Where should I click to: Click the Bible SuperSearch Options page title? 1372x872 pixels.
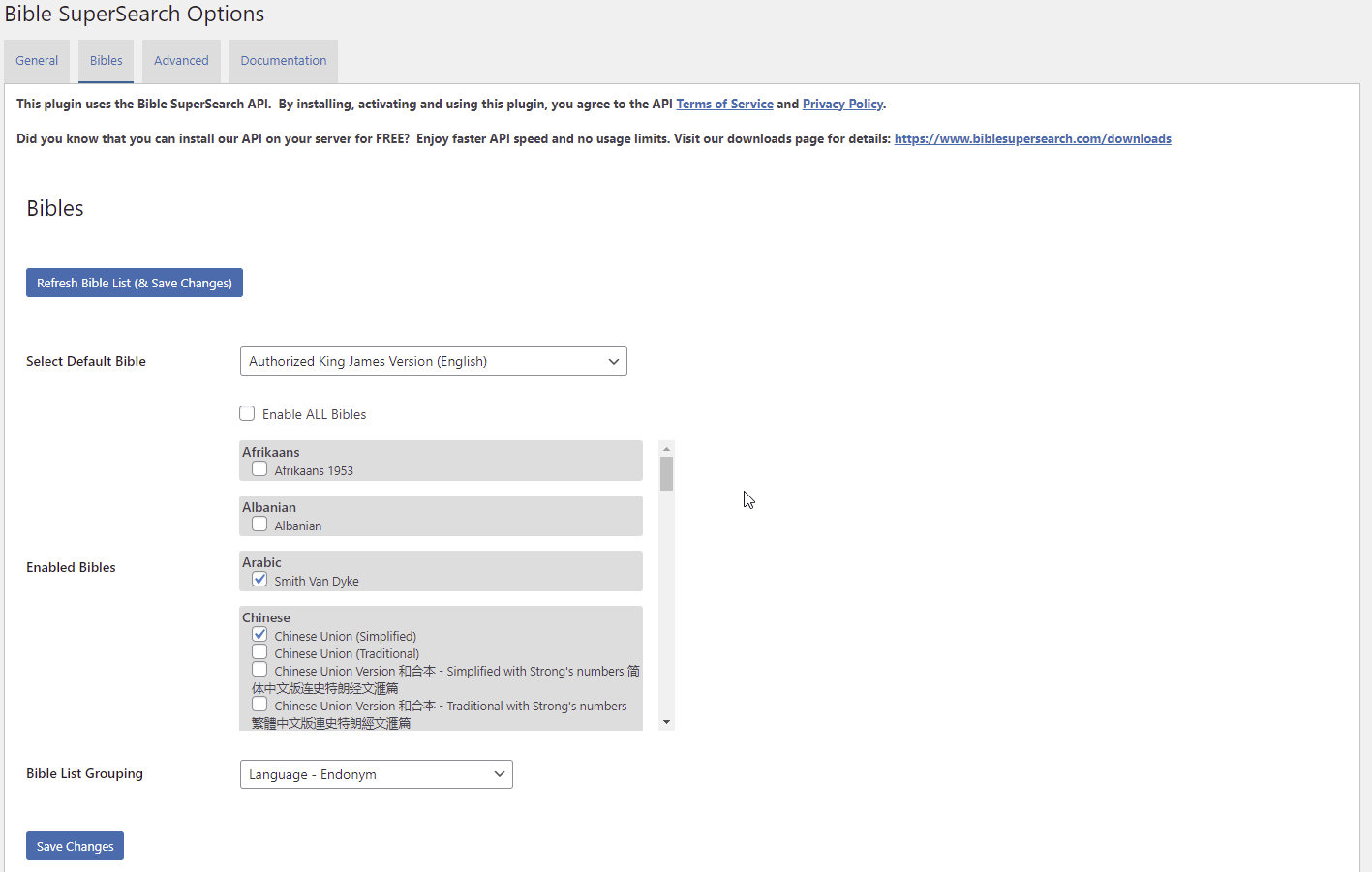(x=135, y=14)
